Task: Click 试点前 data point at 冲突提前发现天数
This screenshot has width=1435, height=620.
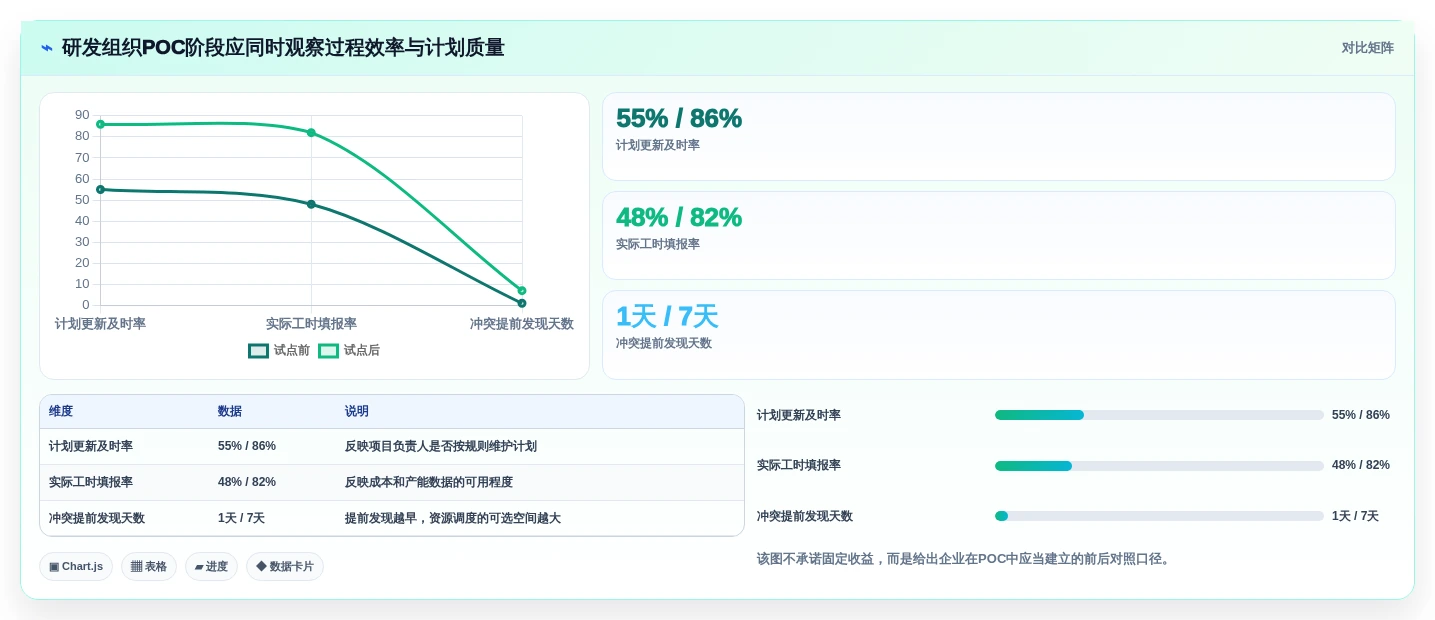Action: tap(522, 303)
